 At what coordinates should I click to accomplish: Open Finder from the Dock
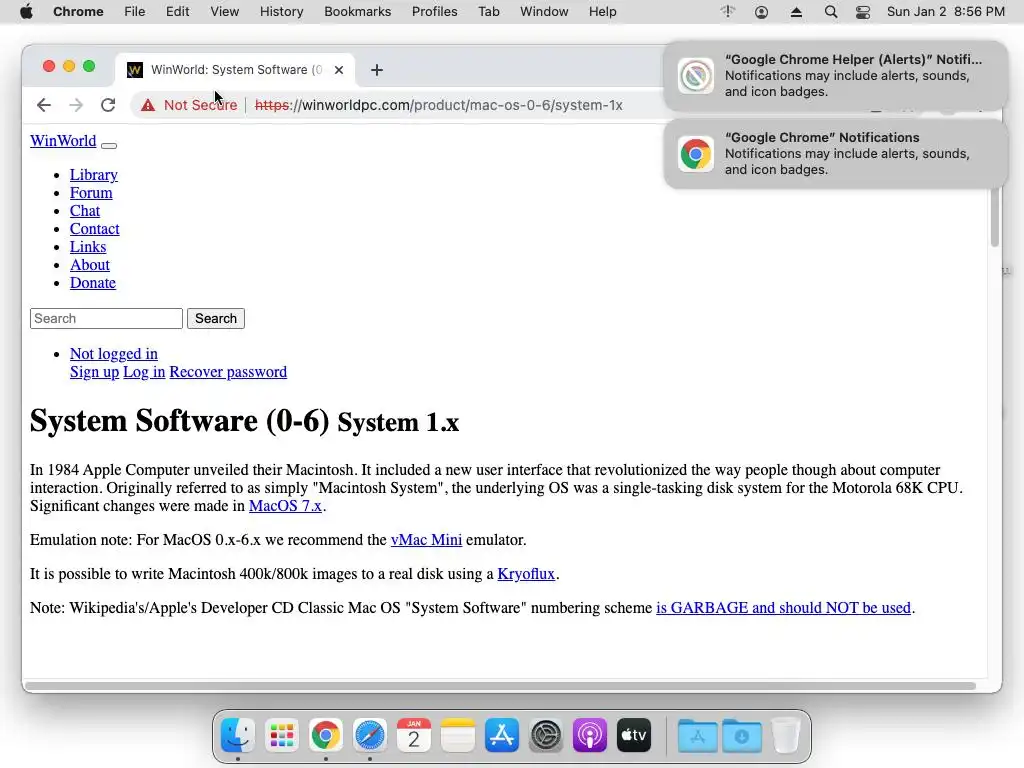click(x=238, y=735)
